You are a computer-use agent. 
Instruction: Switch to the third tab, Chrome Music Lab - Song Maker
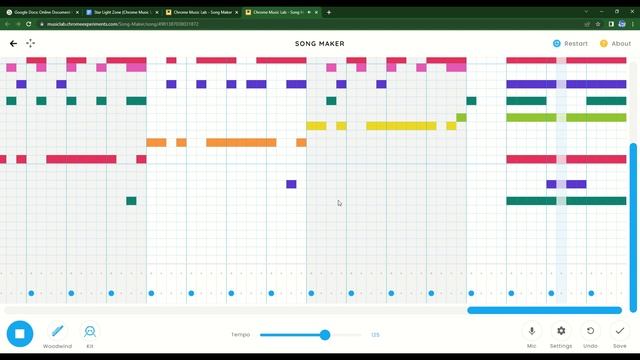coord(202,12)
